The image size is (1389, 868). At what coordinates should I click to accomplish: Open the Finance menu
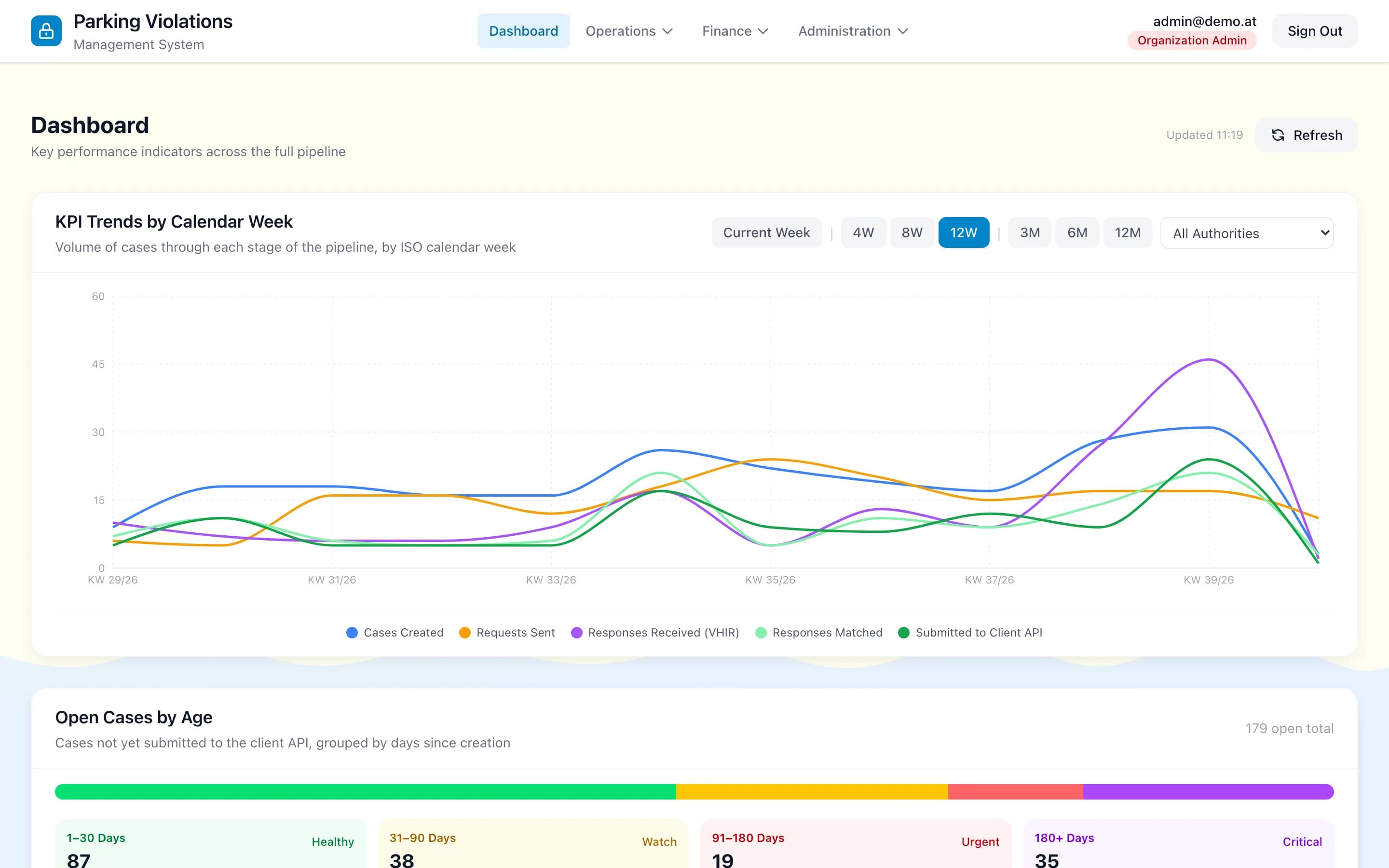coord(735,31)
